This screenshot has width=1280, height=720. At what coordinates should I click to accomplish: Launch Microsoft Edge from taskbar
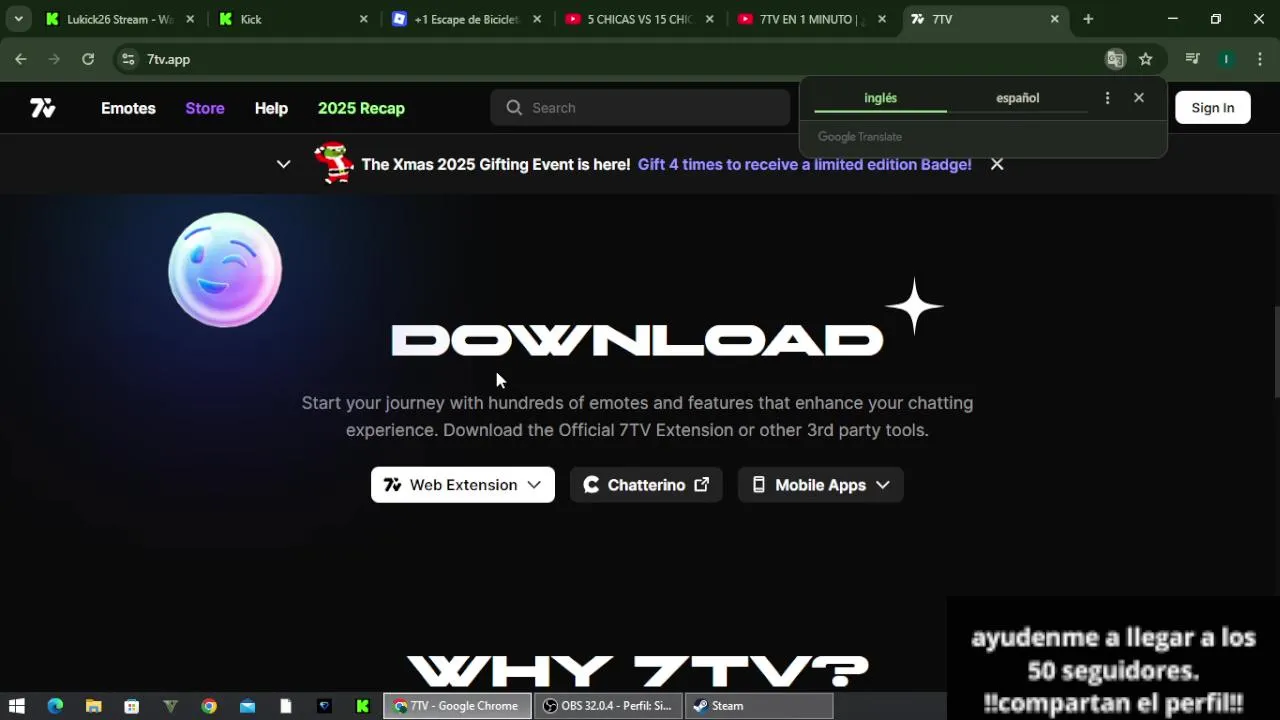[x=55, y=706]
